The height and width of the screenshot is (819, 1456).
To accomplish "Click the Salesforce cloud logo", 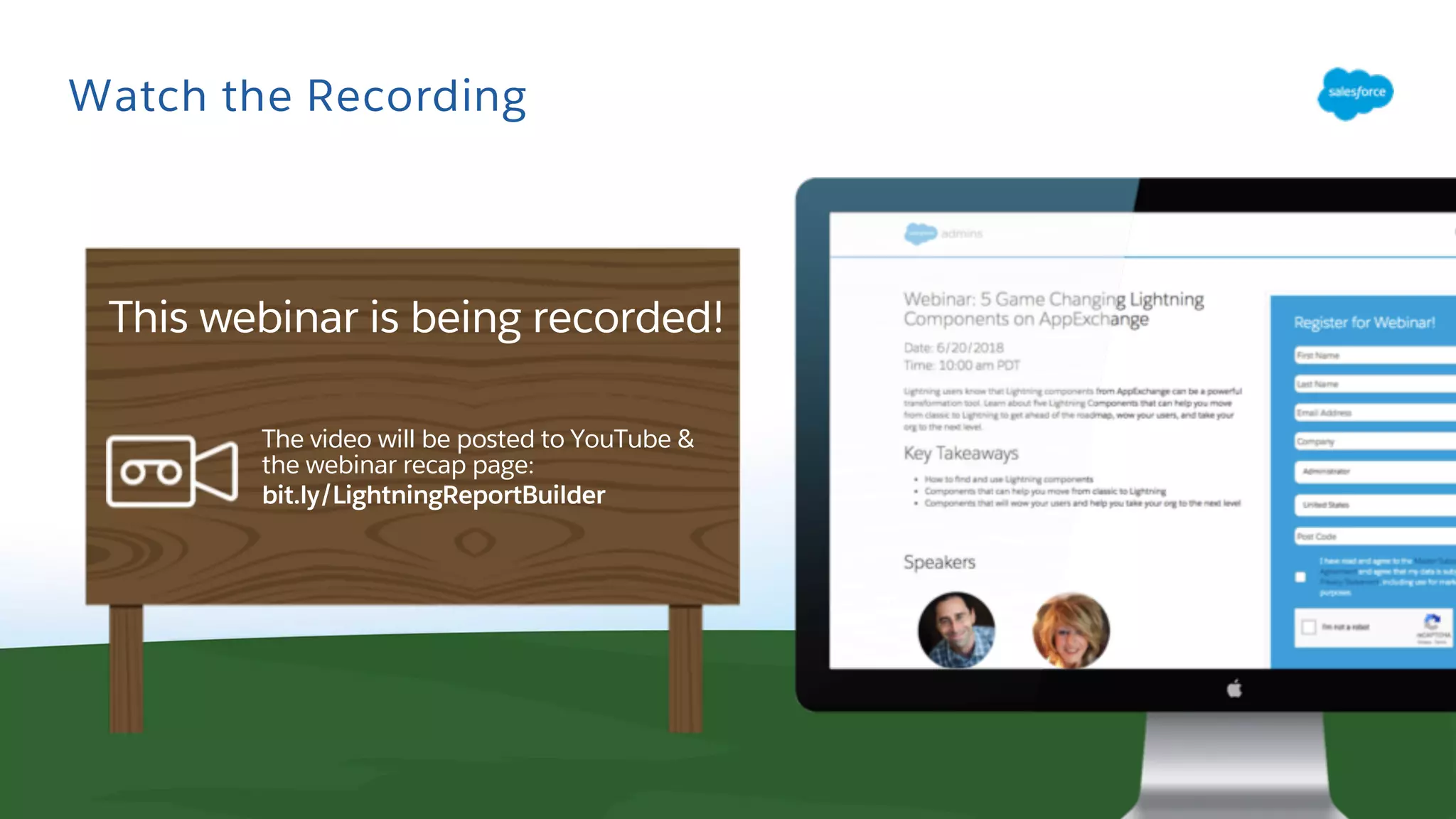I will 1355,93.
